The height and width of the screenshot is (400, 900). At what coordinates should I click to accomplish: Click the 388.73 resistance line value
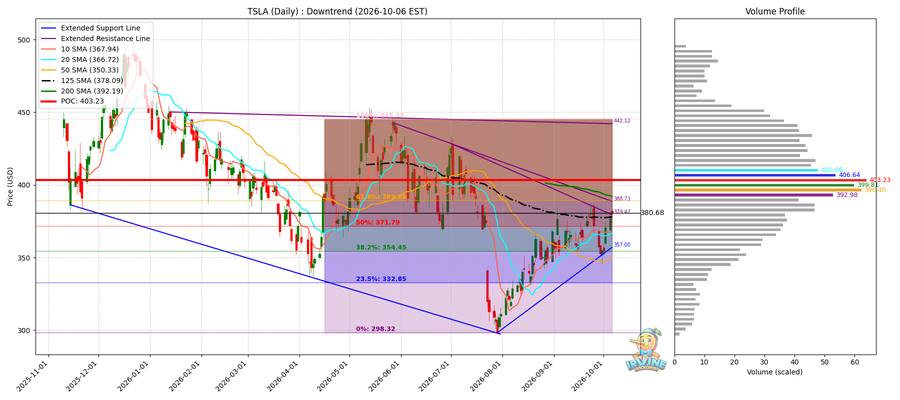pyautogui.click(x=622, y=199)
